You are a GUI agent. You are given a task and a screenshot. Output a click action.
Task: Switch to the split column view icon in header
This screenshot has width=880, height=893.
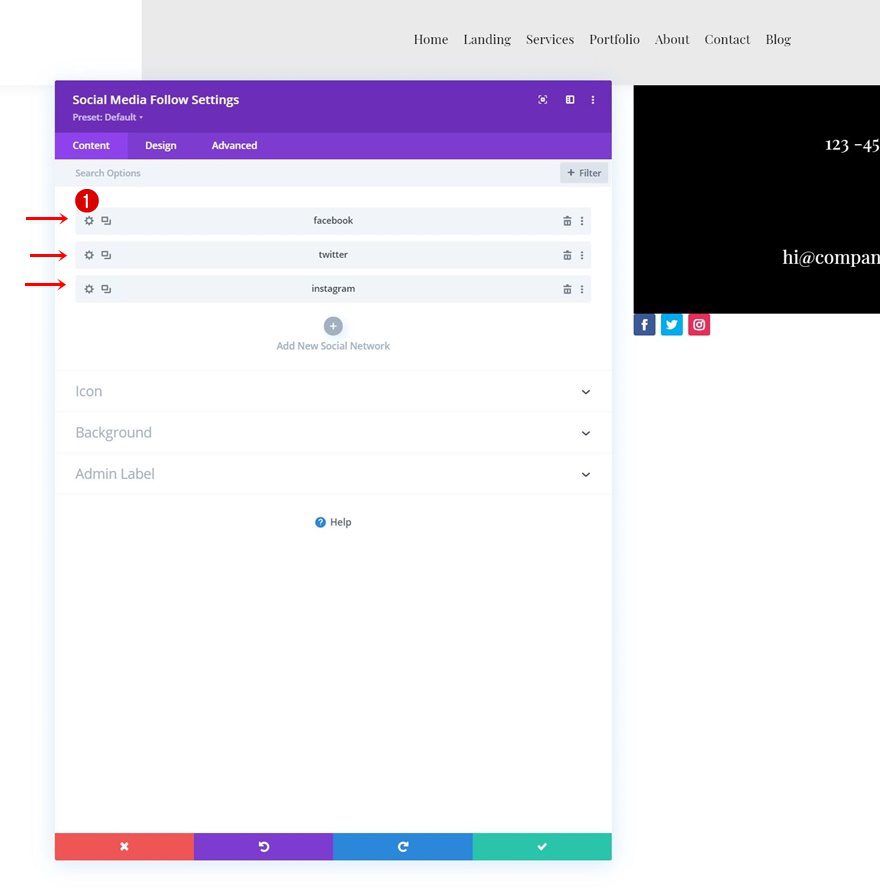click(570, 100)
